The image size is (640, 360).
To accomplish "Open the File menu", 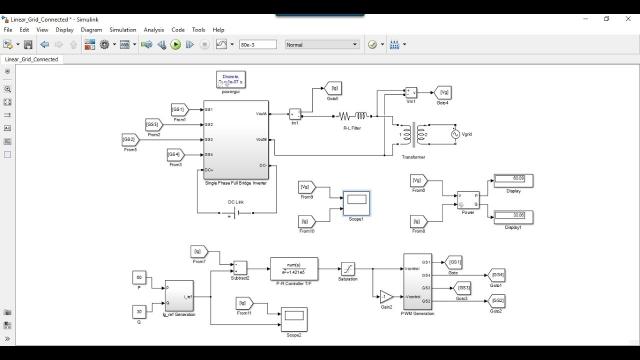I will (8, 30).
